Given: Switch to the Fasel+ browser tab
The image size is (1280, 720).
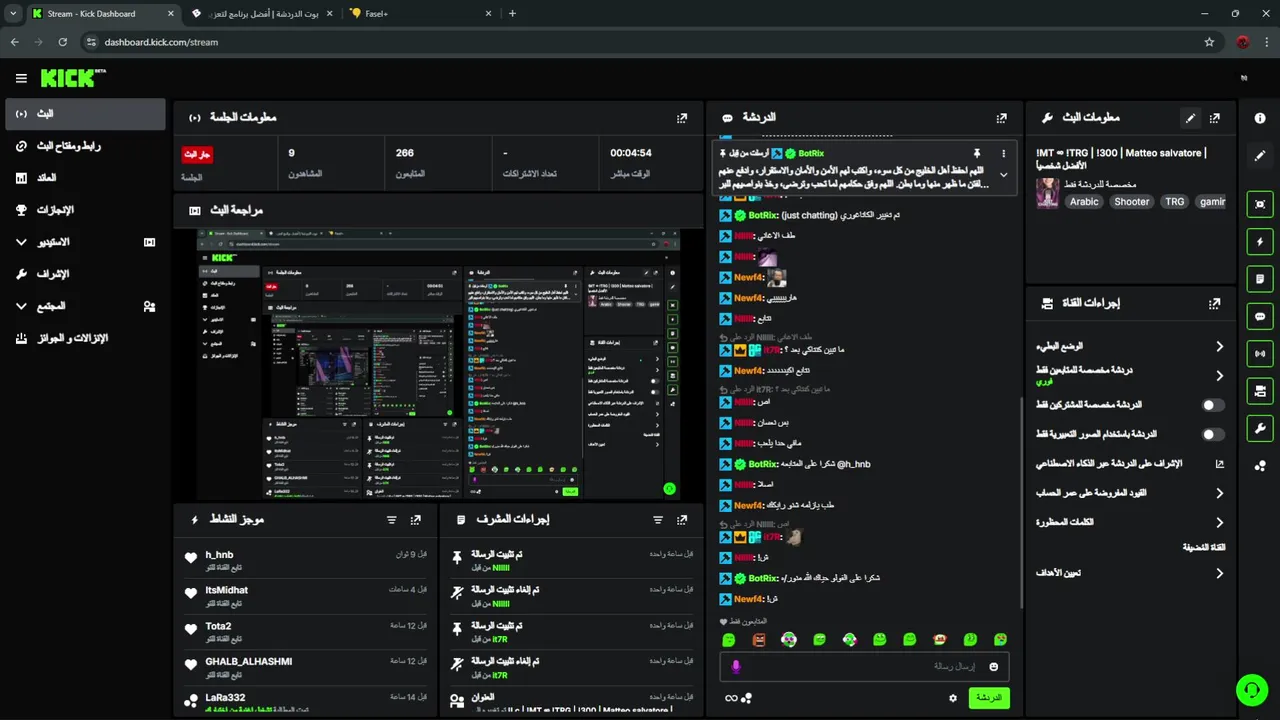Looking at the screenshot, I should pyautogui.click(x=420, y=14).
